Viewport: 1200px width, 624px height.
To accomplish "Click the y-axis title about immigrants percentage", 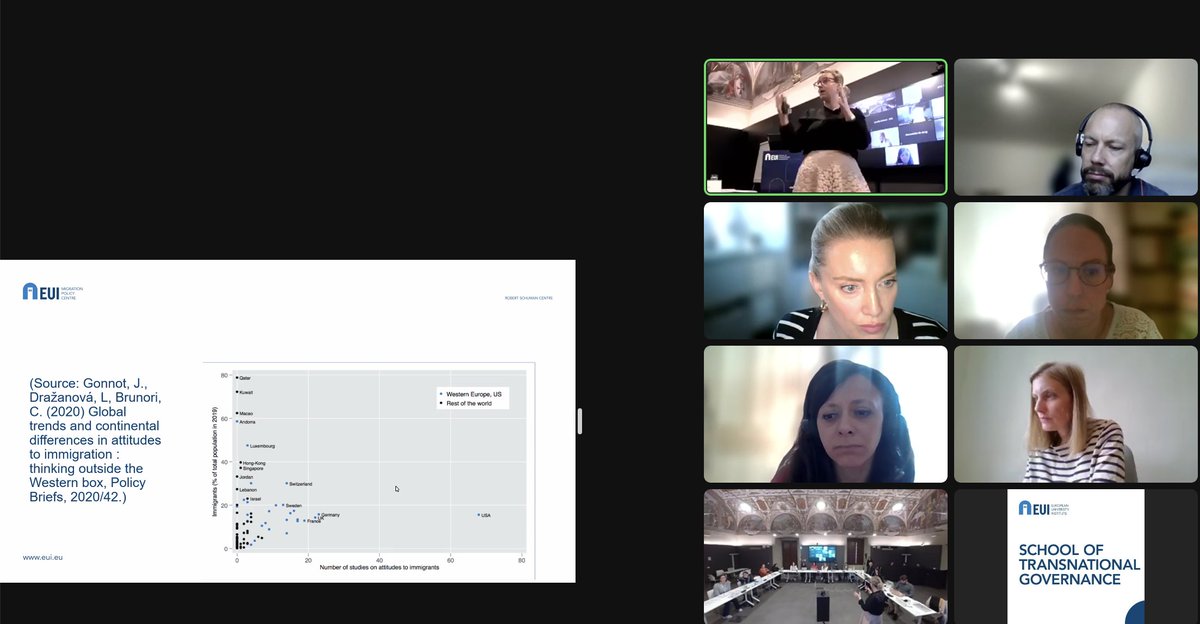I will click(x=215, y=460).
